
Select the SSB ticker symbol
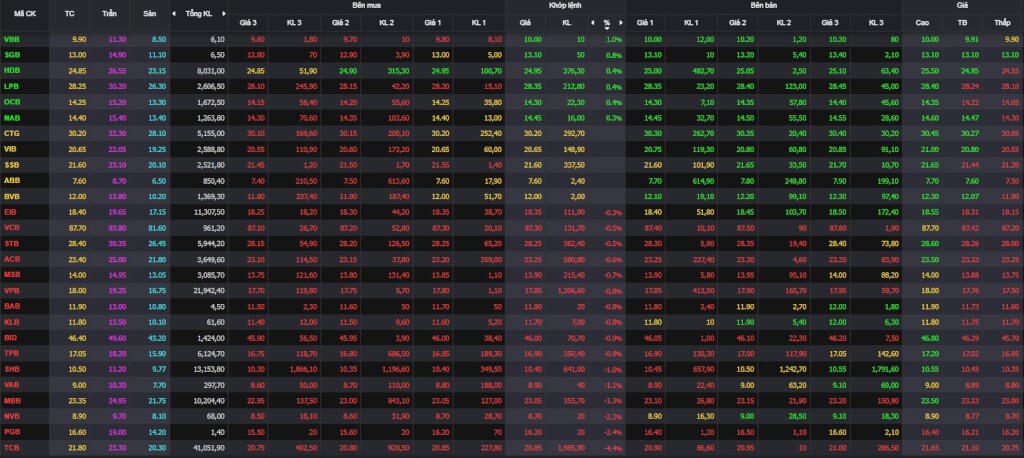coord(12,165)
